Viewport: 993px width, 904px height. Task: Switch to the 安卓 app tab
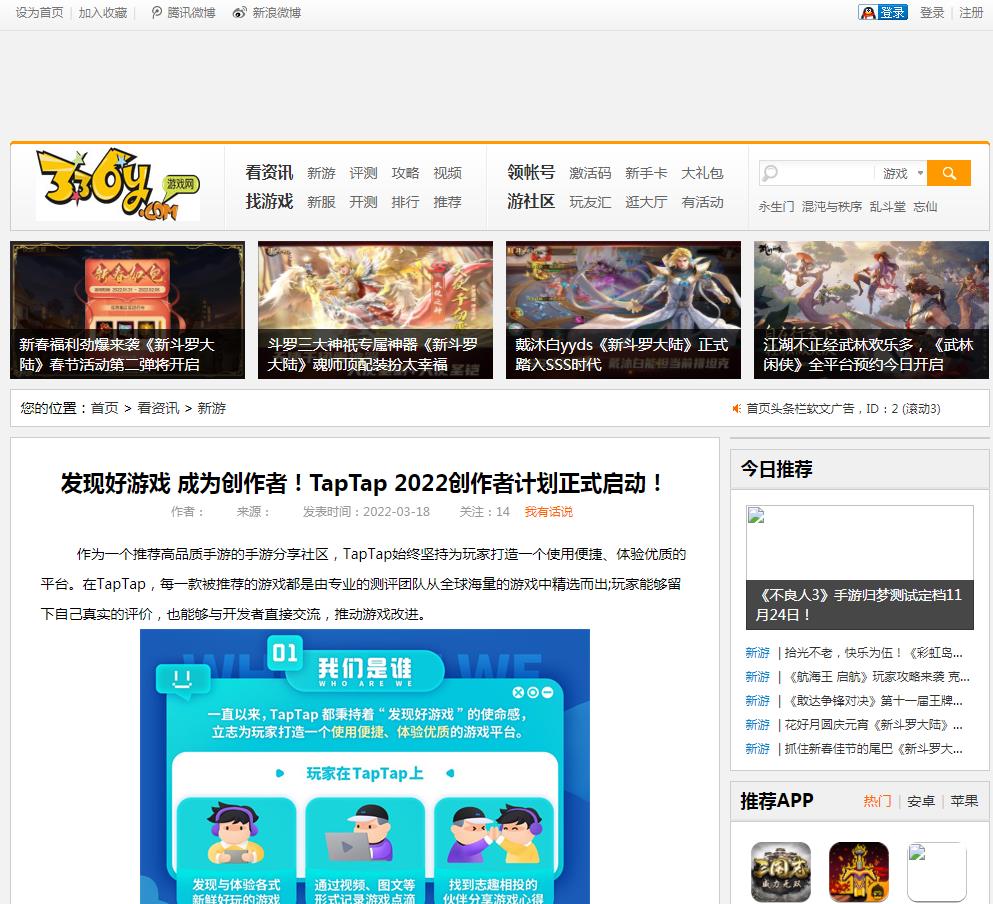(921, 801)
